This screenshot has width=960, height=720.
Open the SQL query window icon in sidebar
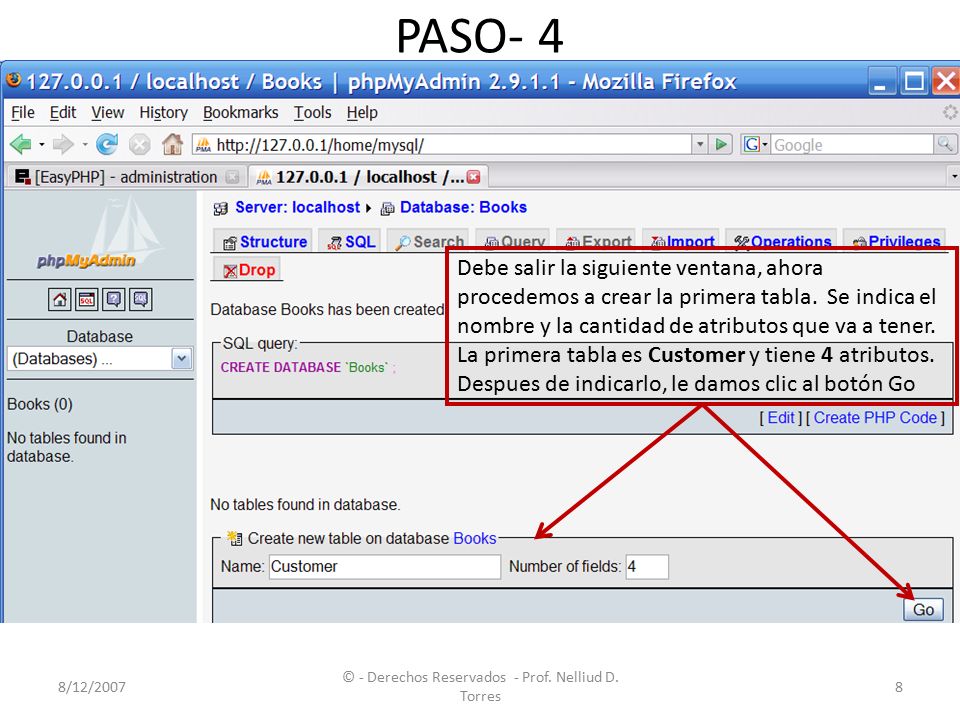pos(86,299)
